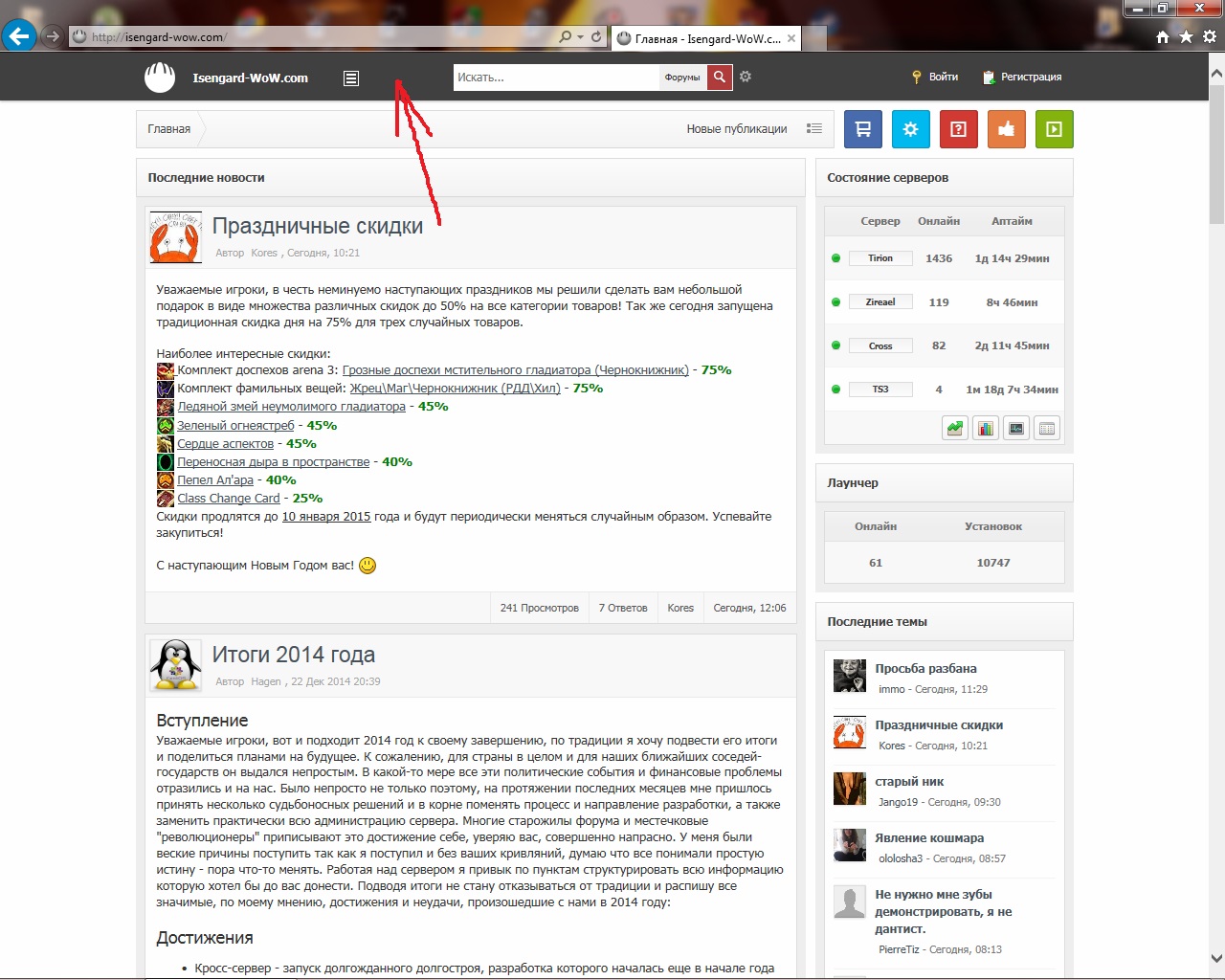
Task: Show the bar chart server statistics icon
Action: click(986, 429)
